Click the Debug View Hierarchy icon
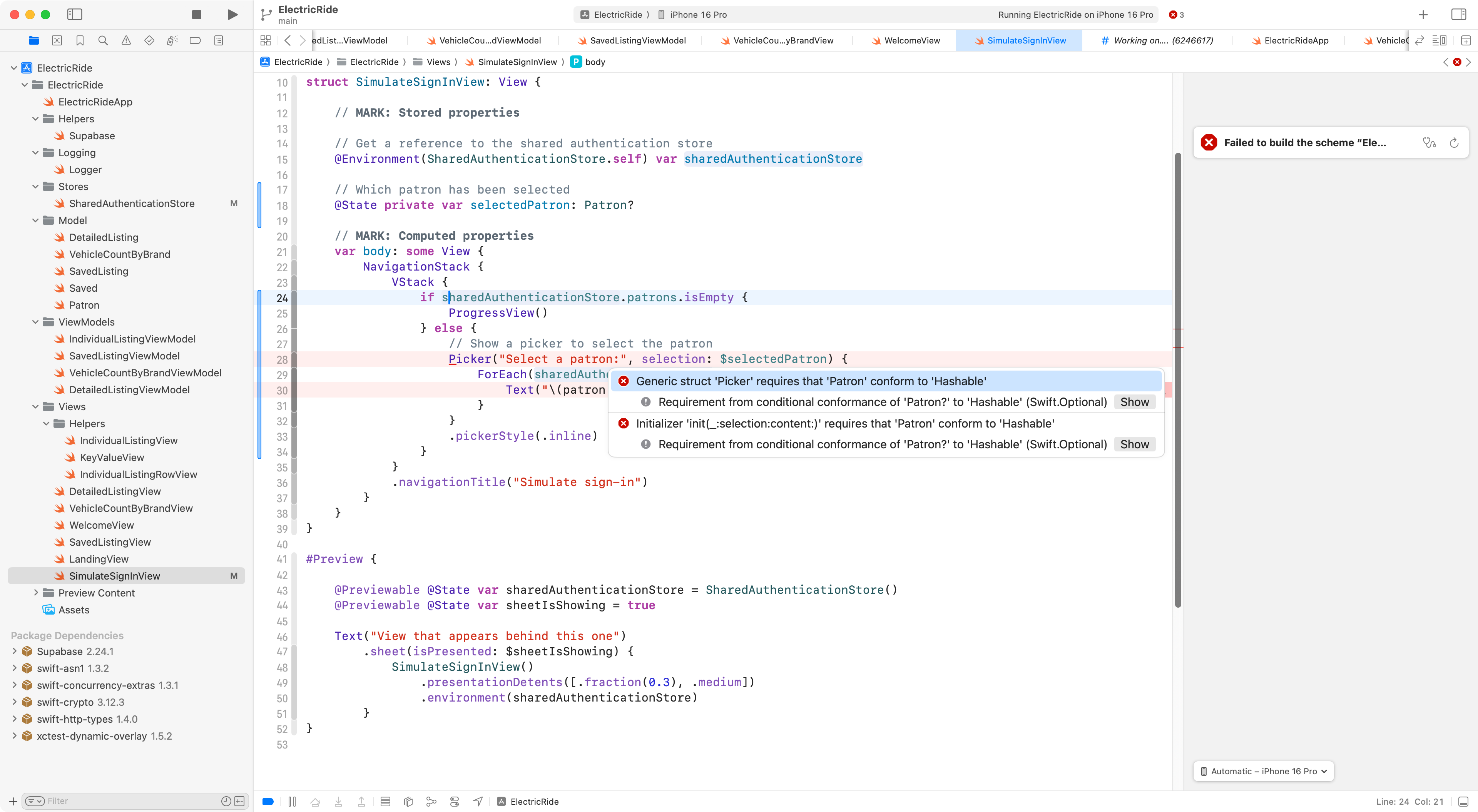Image resolution: width=1478 pixels, height=812 pixels. 408,802
